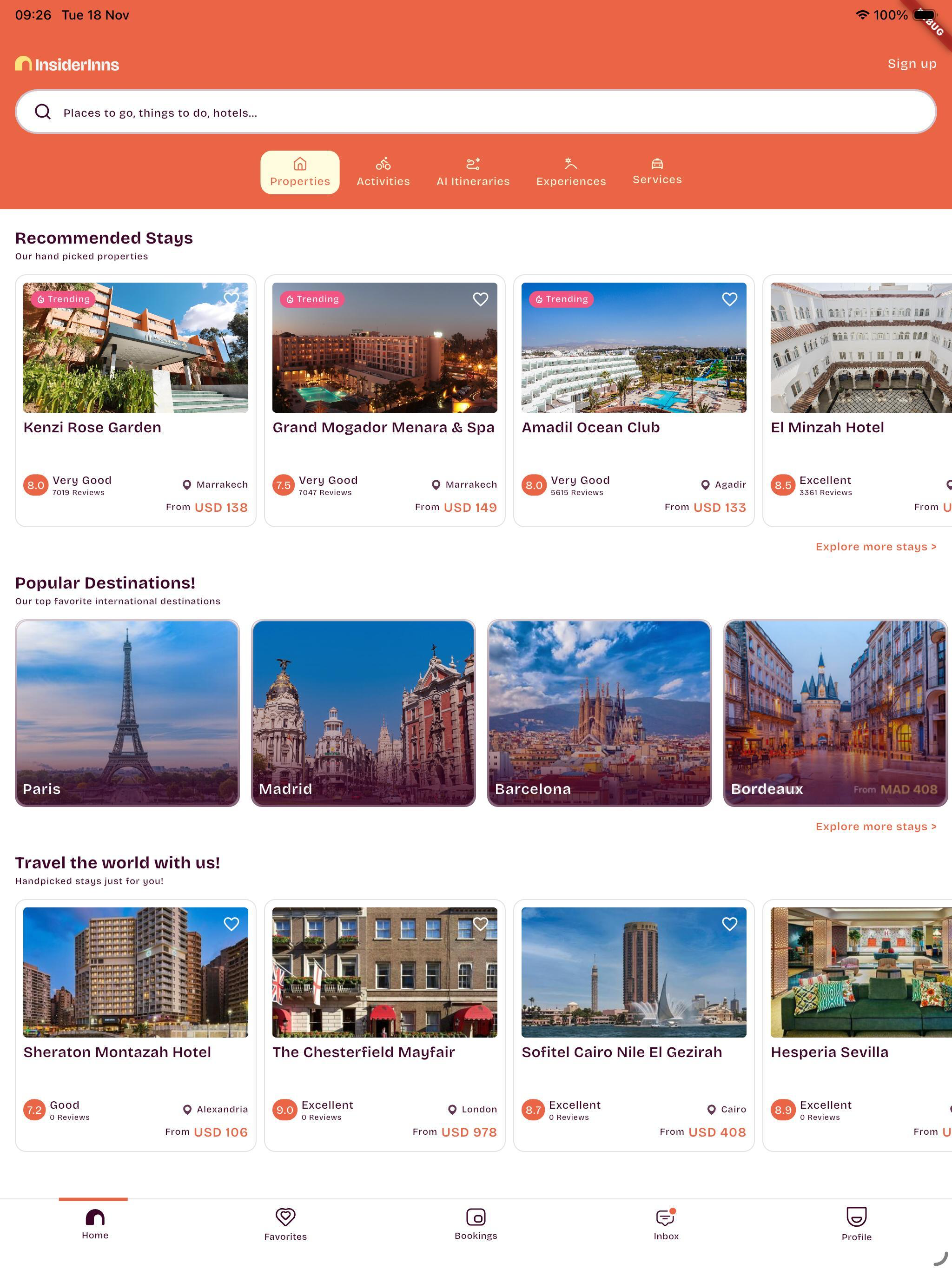The height and width of the screenshot is (1270, 952).
Task: Open the Profile icon
Action: [x=857, y=1217]
